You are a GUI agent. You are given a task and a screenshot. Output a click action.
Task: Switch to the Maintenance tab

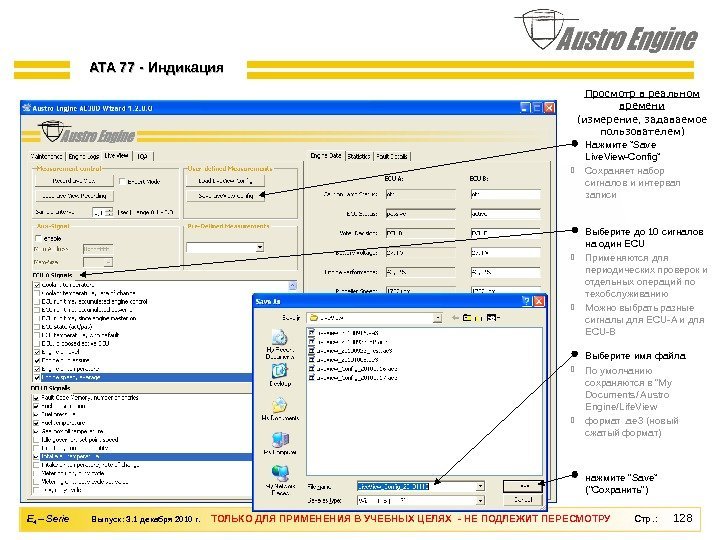coord(46,157)
